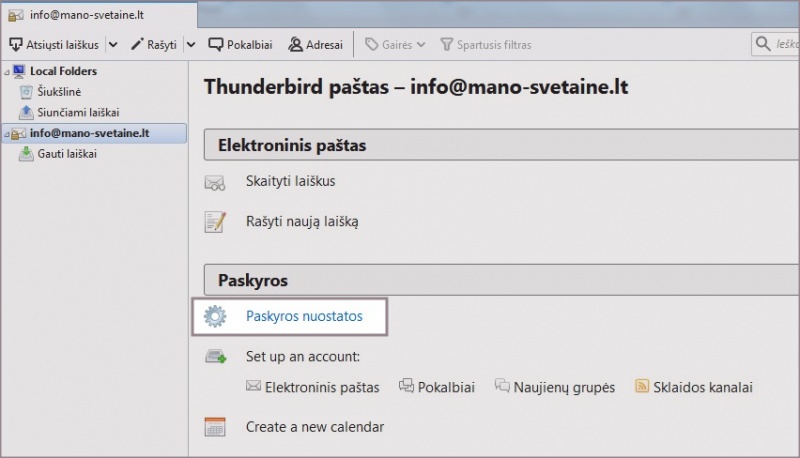This screenshot has height=458, width=800.
Task: Click the read mail envelope icon
Action: coord(215,183)
